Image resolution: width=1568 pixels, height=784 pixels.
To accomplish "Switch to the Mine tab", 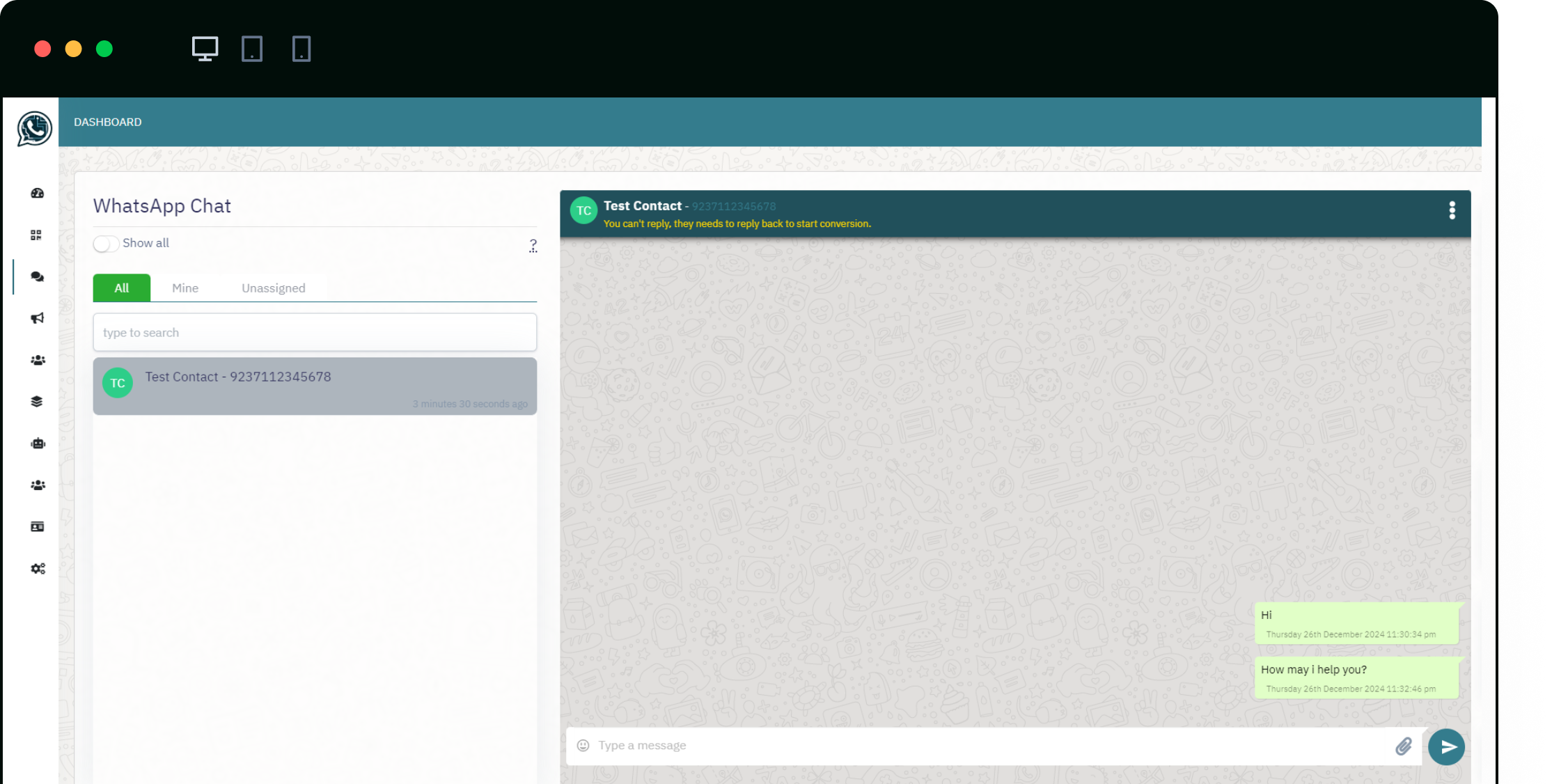I will coord(185,288).
